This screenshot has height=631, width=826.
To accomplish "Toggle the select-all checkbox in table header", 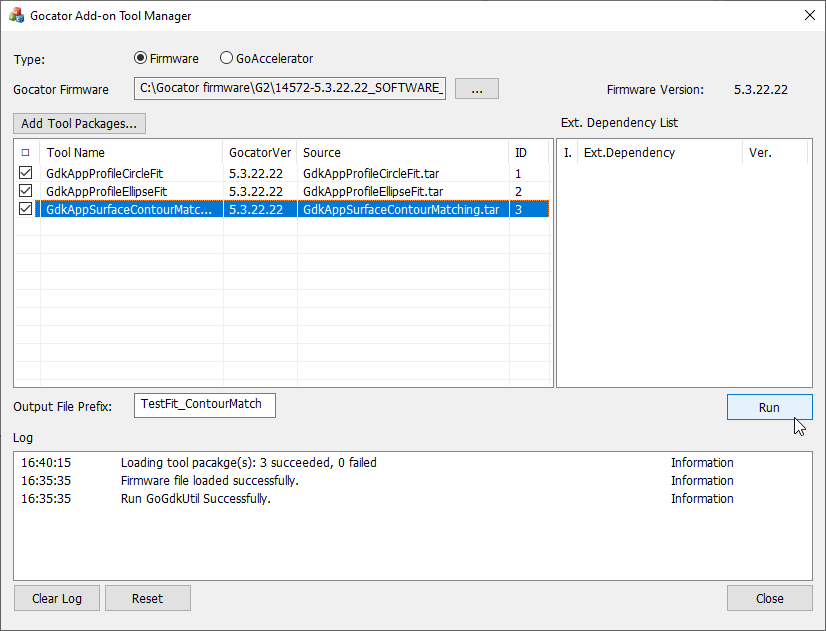I will tap(25, 153).
